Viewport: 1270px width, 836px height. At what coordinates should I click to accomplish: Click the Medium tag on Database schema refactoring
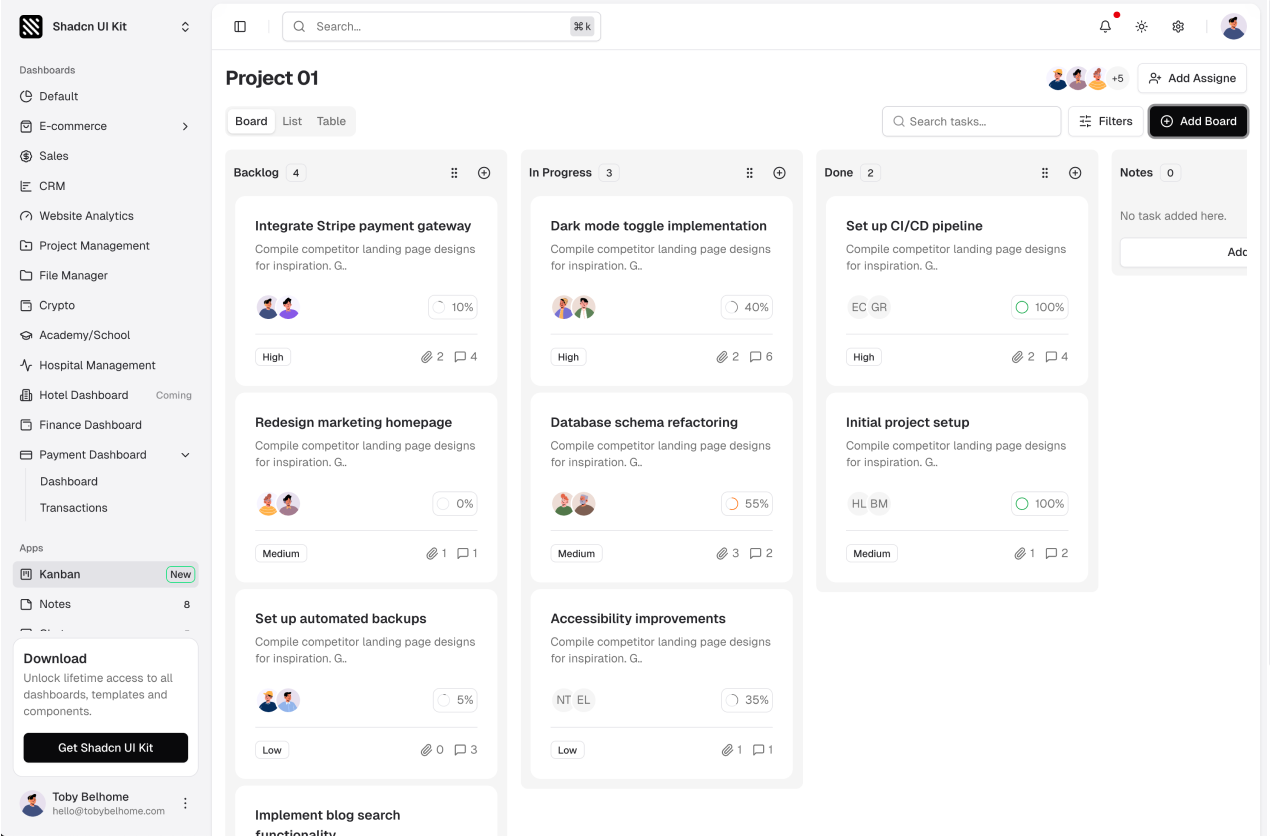tap(576, 553)
